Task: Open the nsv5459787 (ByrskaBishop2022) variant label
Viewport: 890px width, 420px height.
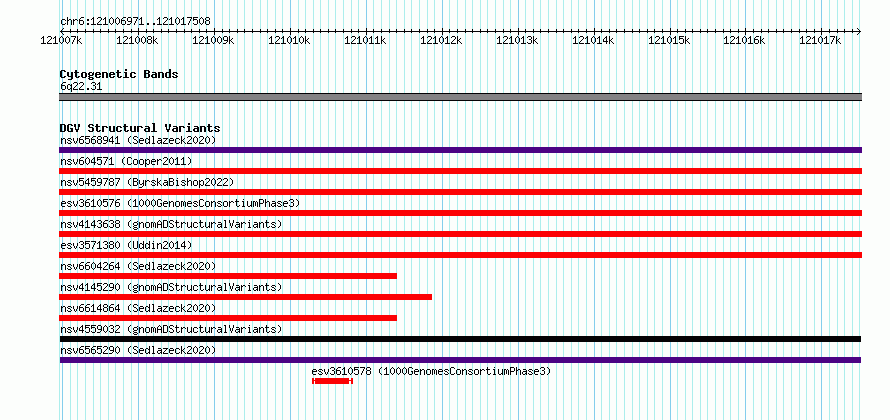Action: pos(147,182)
